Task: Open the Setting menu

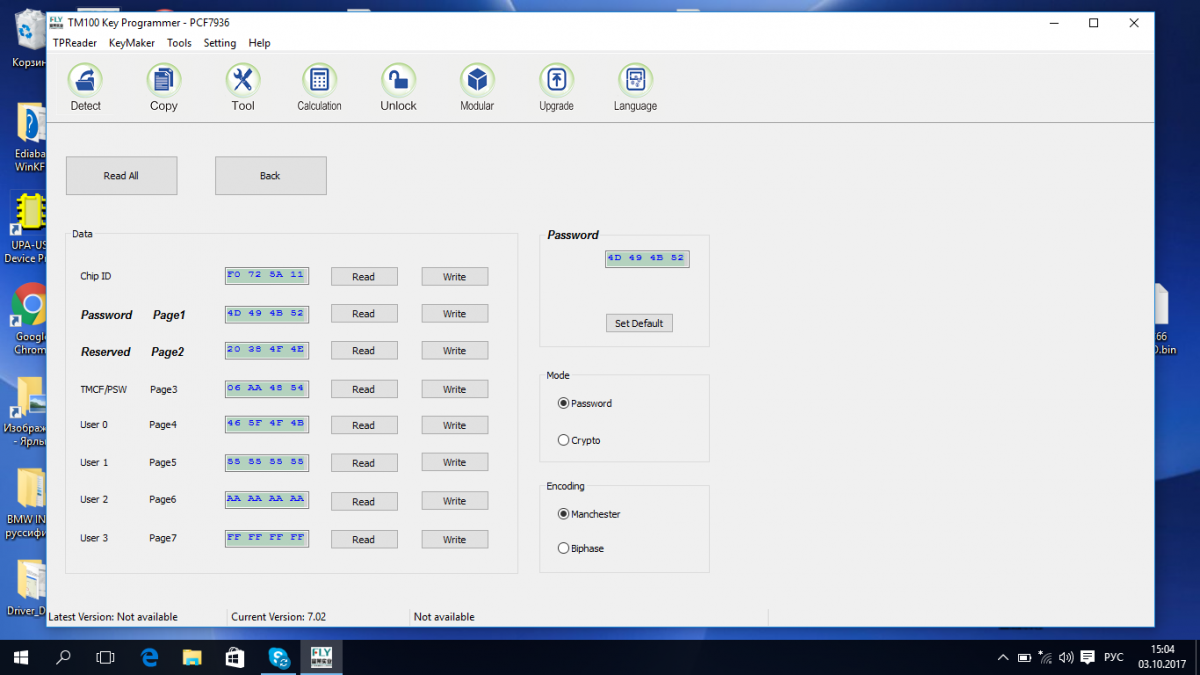Action: click(219, 43)
